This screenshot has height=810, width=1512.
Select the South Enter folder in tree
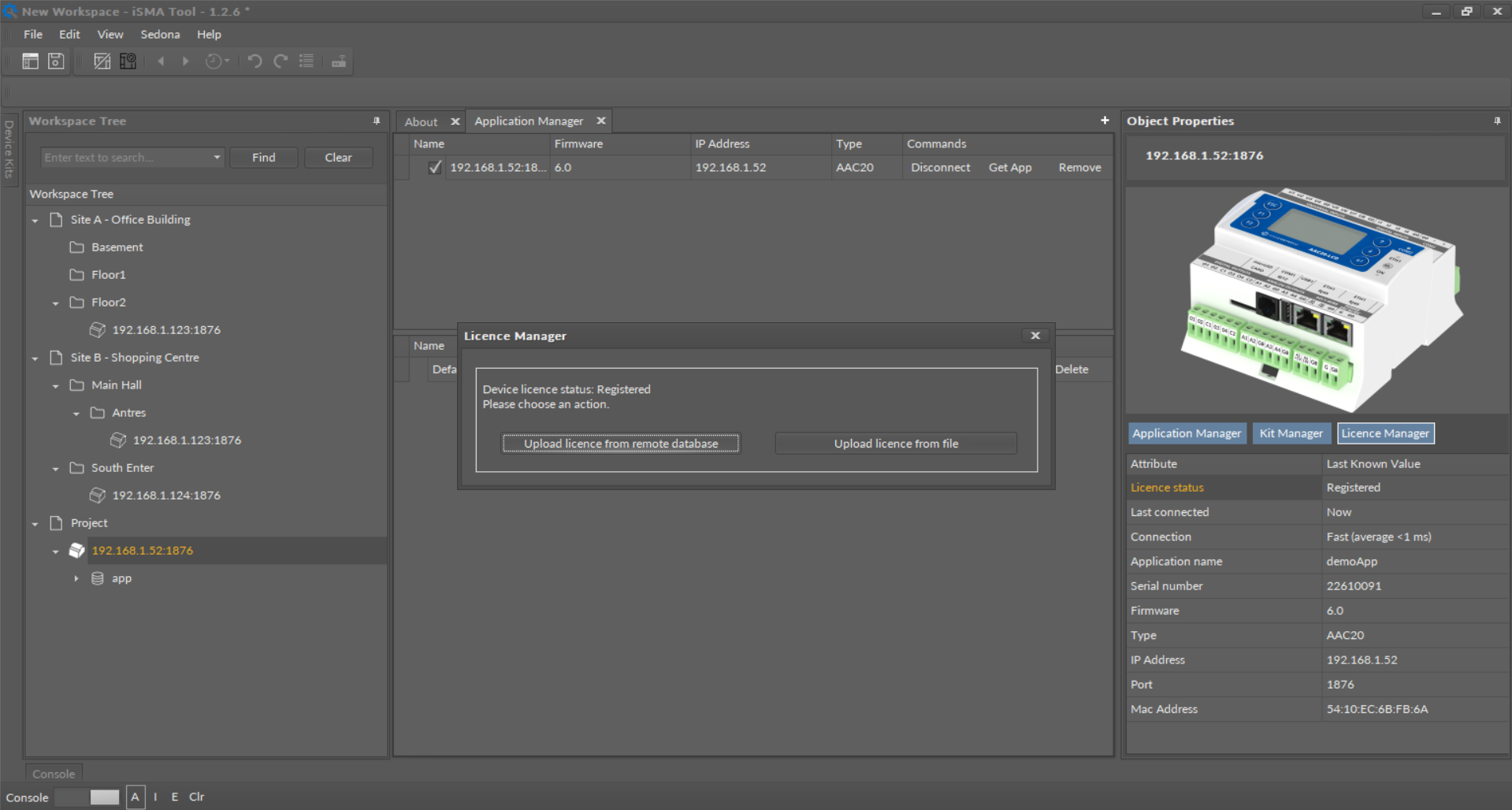[x=122, y=468]
